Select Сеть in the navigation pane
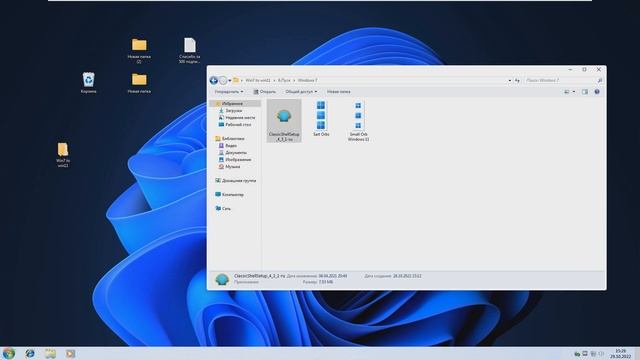Viewport: 640px width, 360px height. click(223, 209)
